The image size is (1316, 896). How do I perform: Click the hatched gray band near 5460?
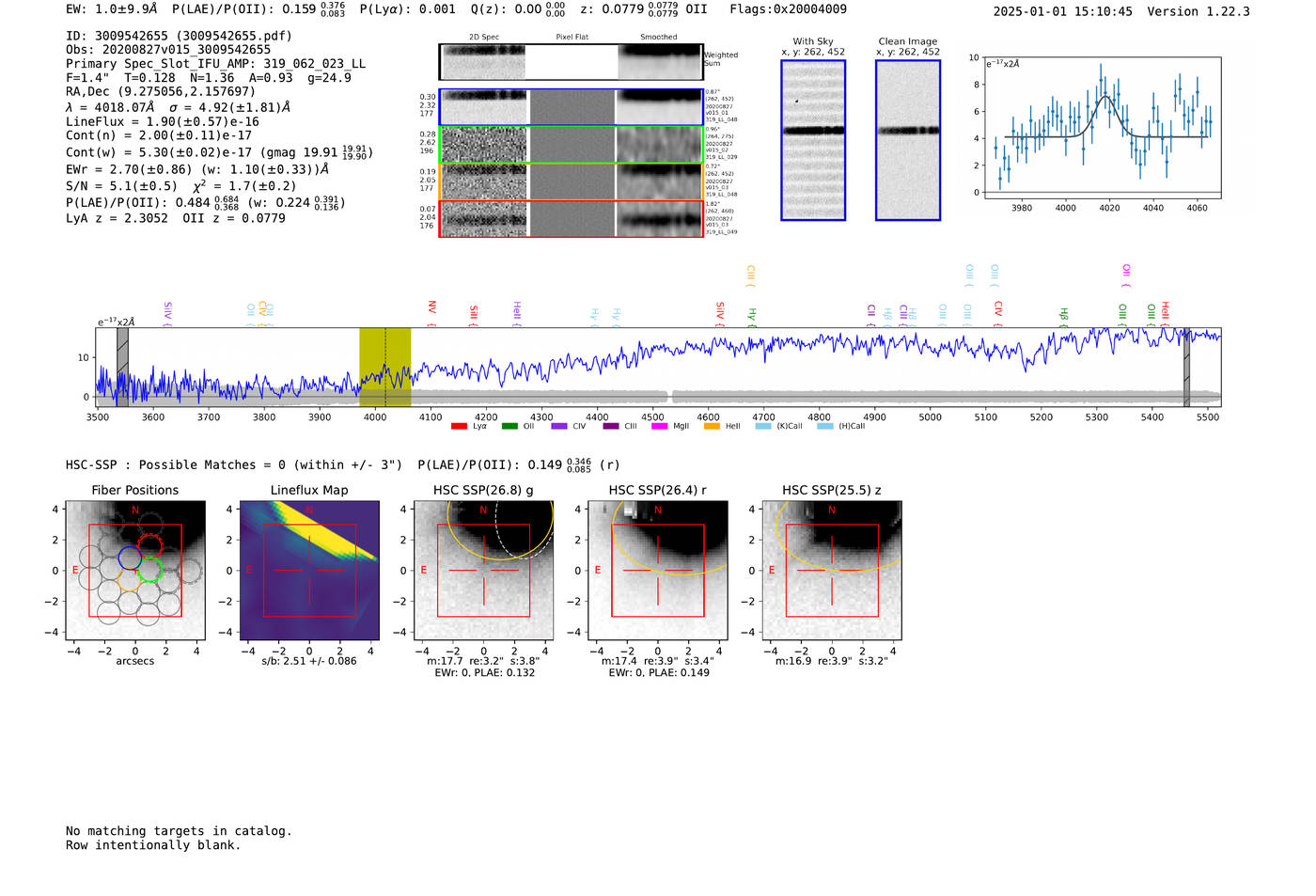point(1186,368)
